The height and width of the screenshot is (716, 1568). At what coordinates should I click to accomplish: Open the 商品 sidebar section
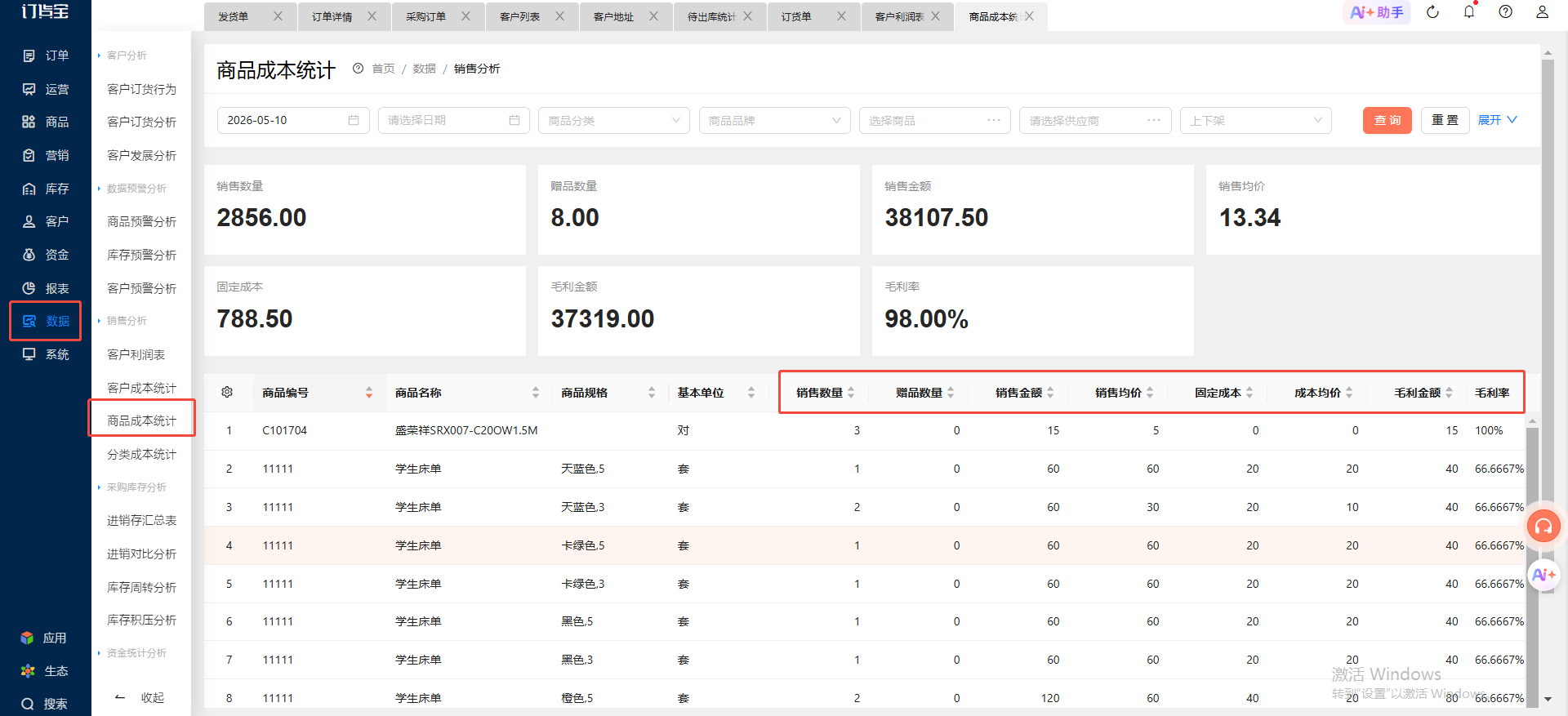tap(46, 122)
